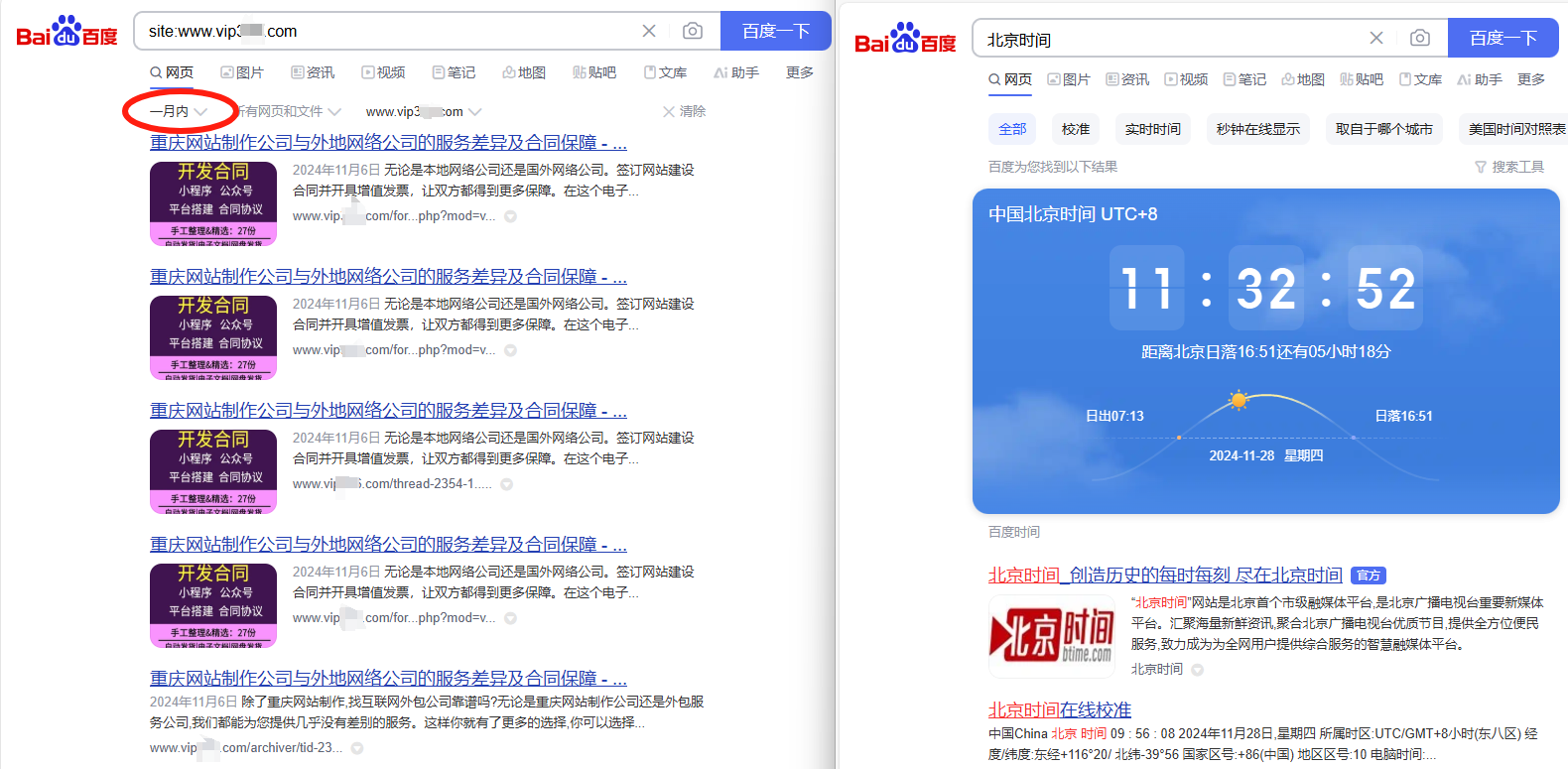Switch to 资讯 tab in the right window
This screenshot has width=1568, height=769.
point(1127,79)
